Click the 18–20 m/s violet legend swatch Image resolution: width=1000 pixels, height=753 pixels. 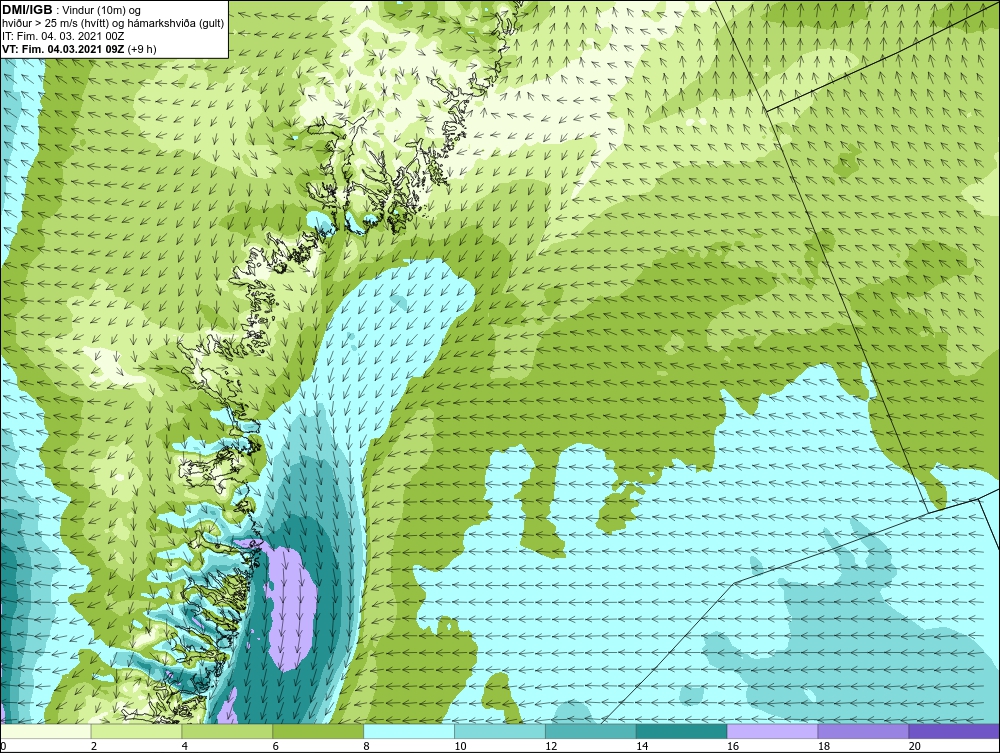tap(864, 731)
